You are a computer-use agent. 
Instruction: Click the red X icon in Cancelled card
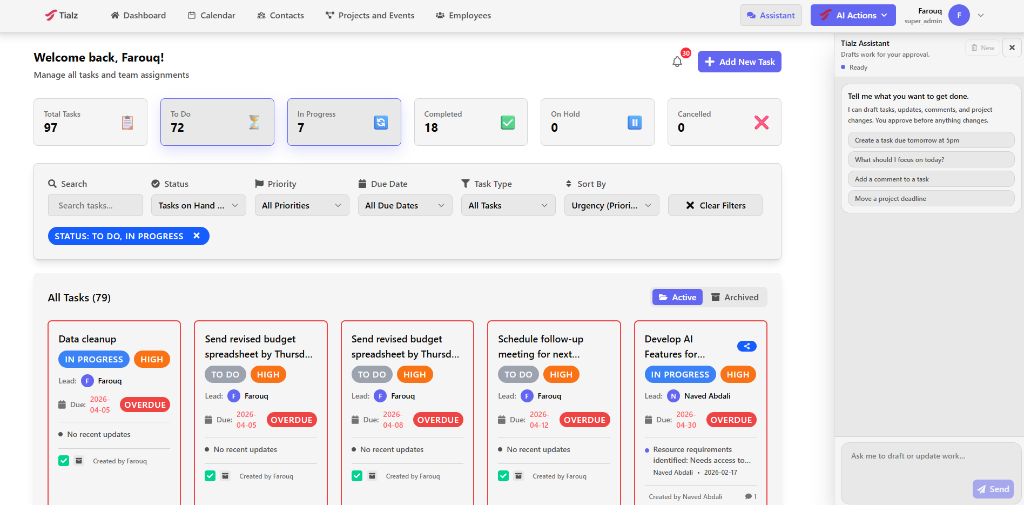[x=761, y=122]
